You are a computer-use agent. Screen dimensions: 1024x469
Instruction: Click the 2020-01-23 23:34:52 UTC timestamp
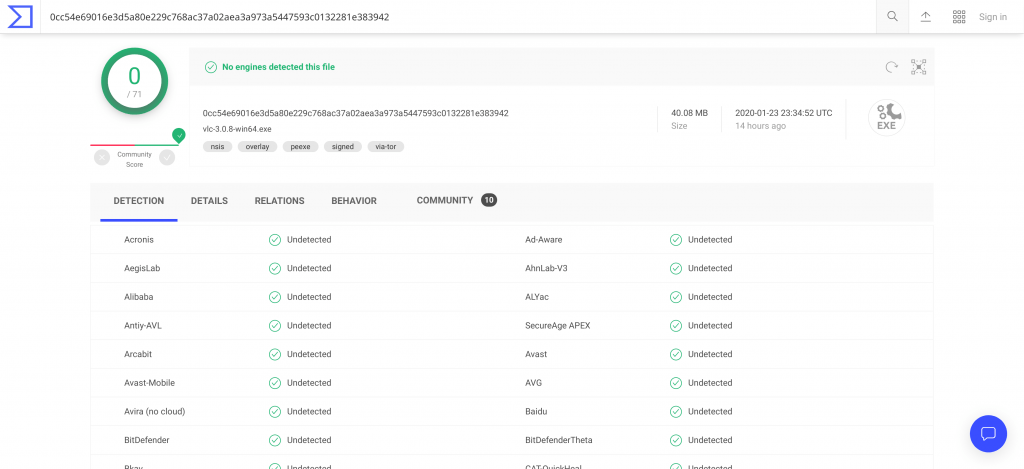point(784,113)
